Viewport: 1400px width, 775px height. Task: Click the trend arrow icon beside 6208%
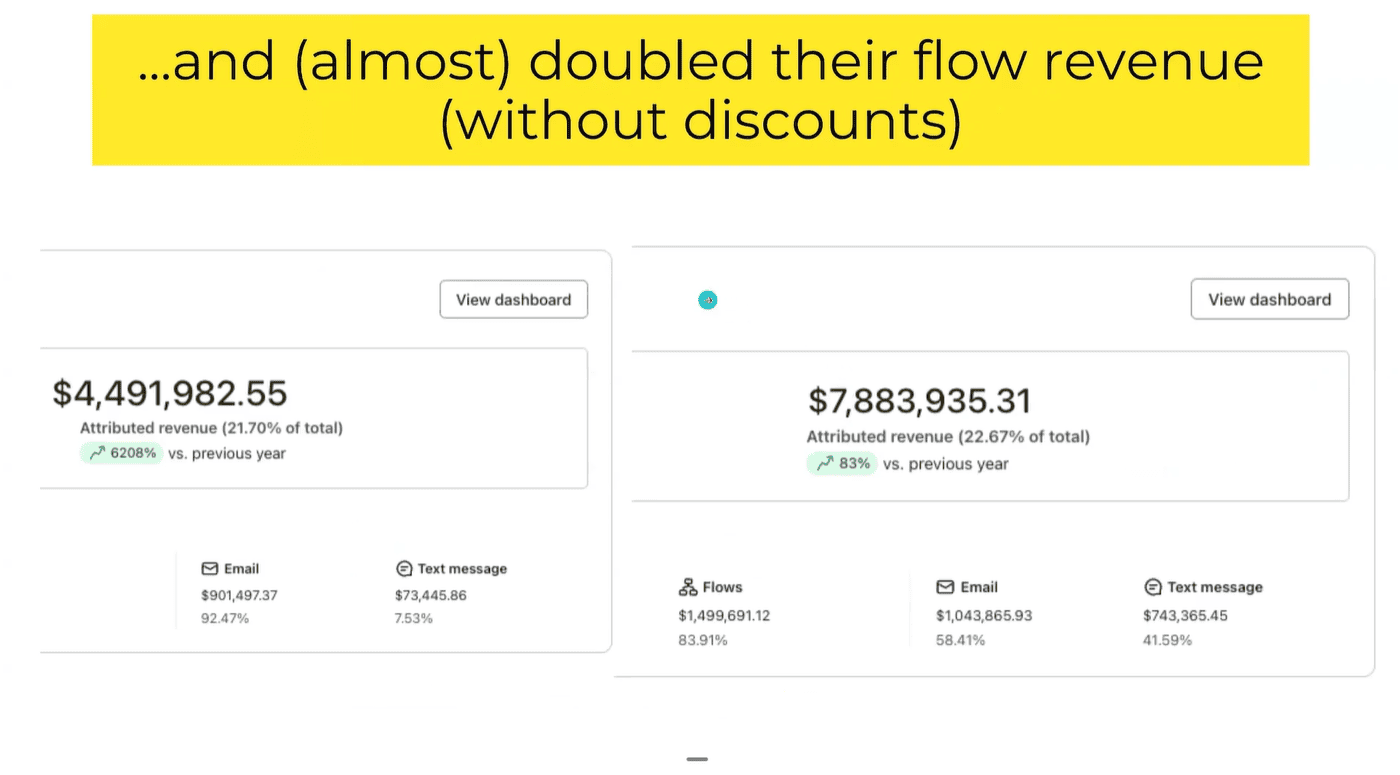(x=97, y=453)
